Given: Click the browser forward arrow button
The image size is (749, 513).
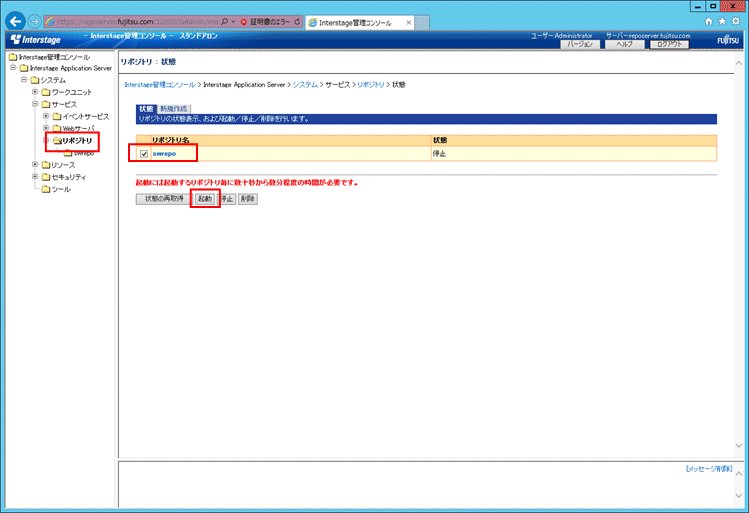Looking at the screenshot, I should coord(34,21).
